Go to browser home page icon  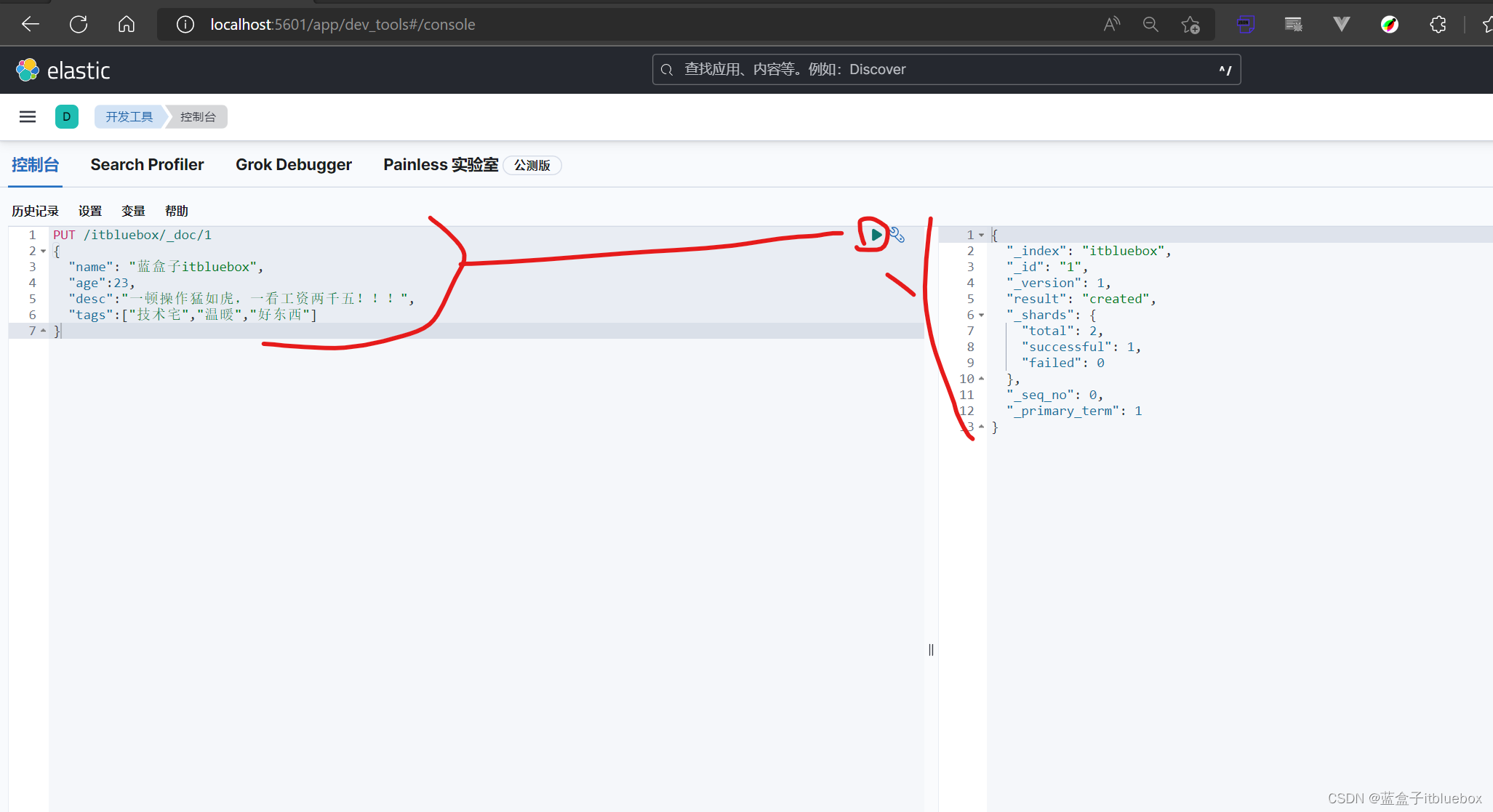click(x=127, y=25)
